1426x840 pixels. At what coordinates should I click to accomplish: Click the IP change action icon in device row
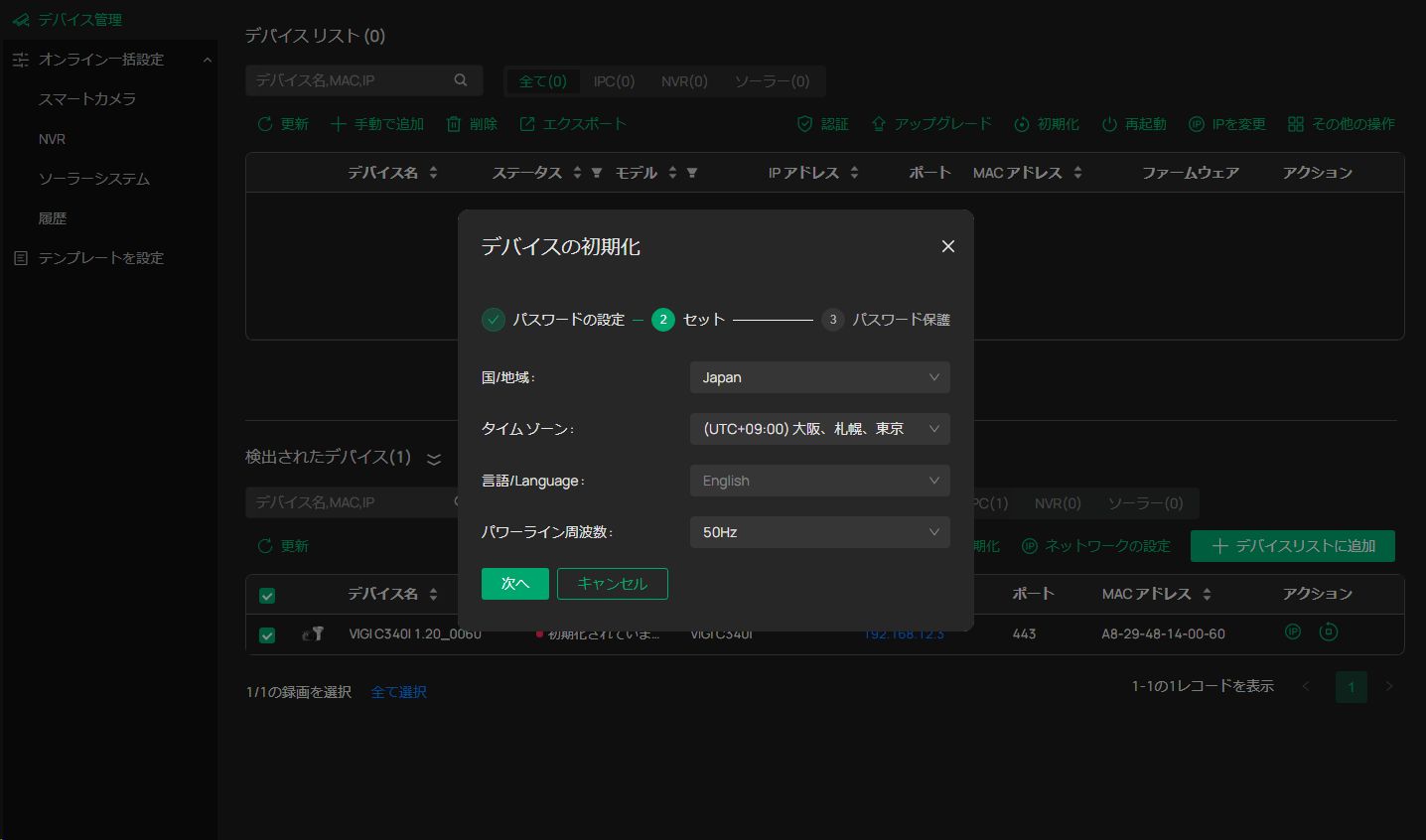(1292, 631)
